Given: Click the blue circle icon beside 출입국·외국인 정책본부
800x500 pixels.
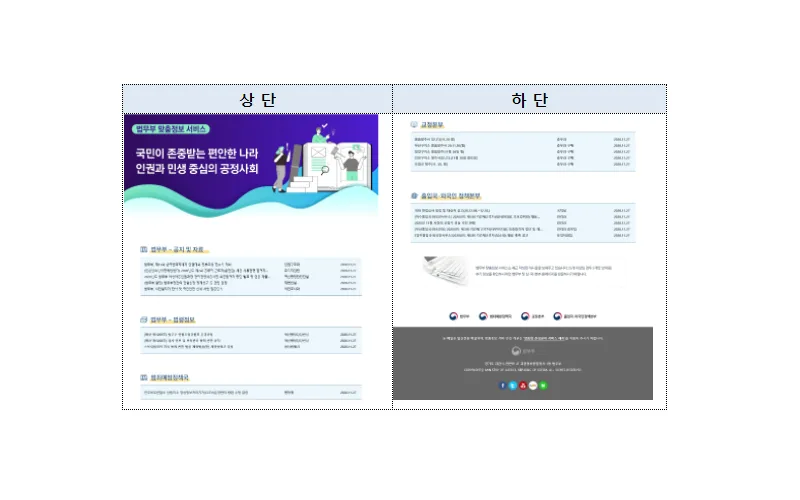Looking at the screenshot, I should (414, 196).
